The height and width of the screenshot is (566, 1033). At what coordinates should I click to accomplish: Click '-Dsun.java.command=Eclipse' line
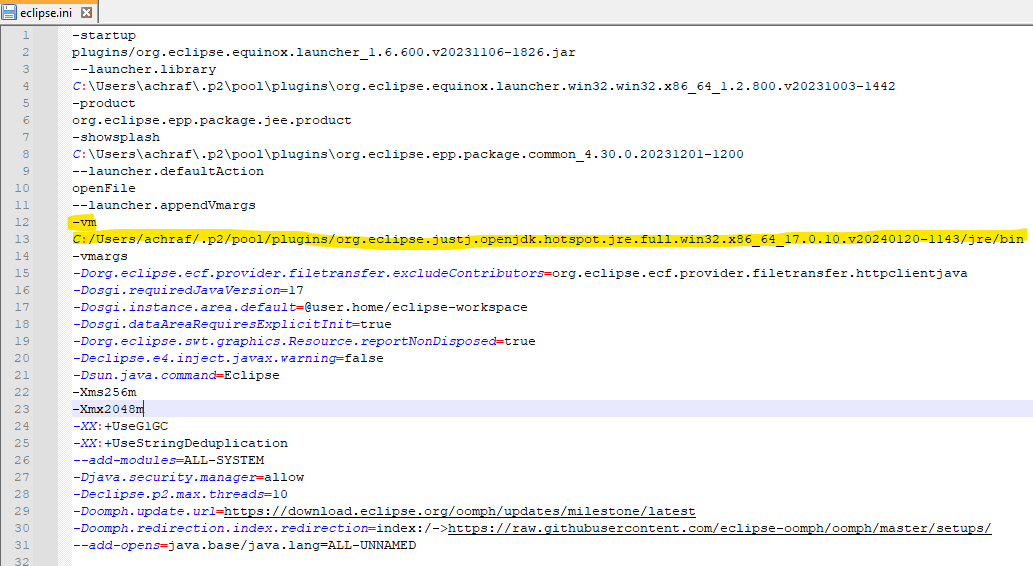coord(176,376)
